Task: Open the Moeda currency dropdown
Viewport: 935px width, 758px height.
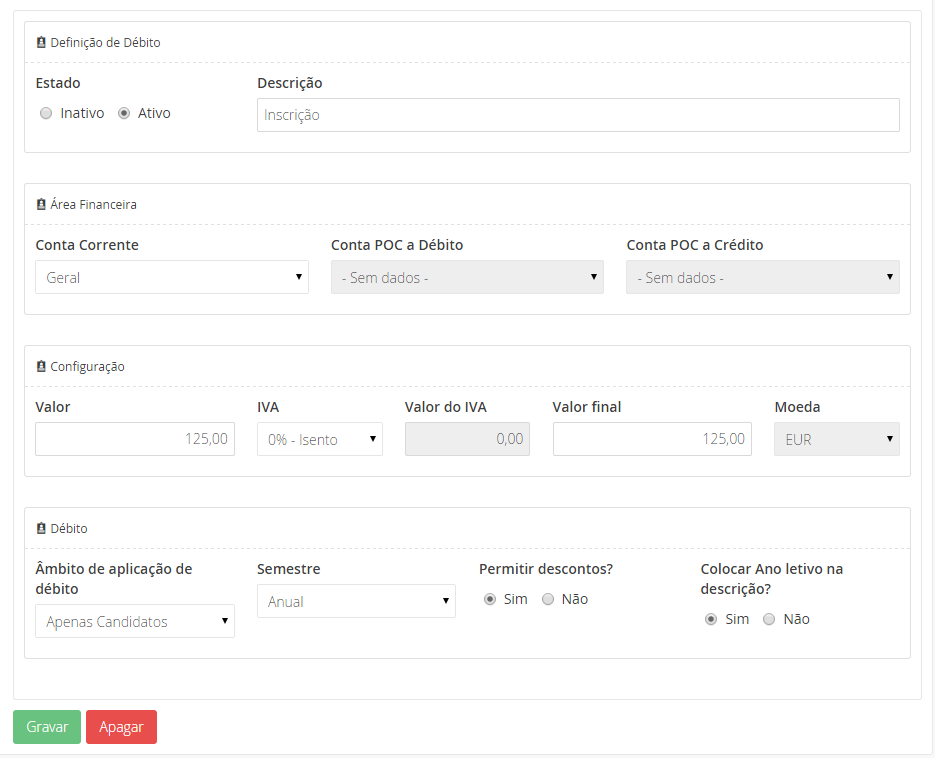Action: (x=837, y=440)
